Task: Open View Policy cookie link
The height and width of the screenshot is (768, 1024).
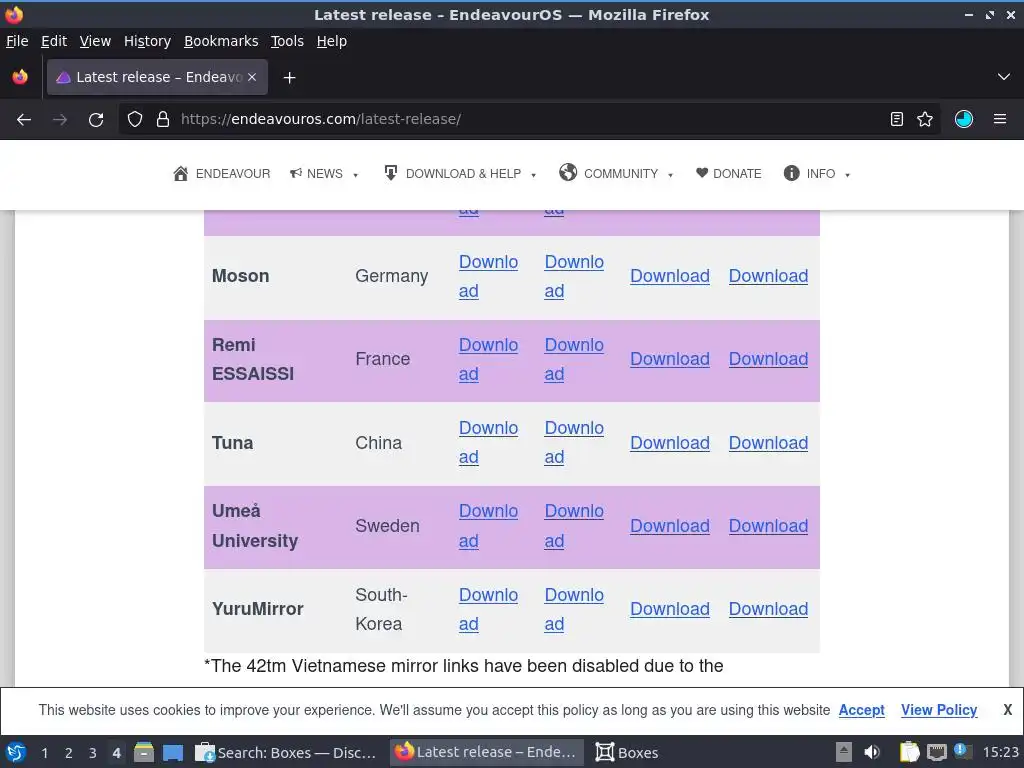Action: [x=938, y=710]
